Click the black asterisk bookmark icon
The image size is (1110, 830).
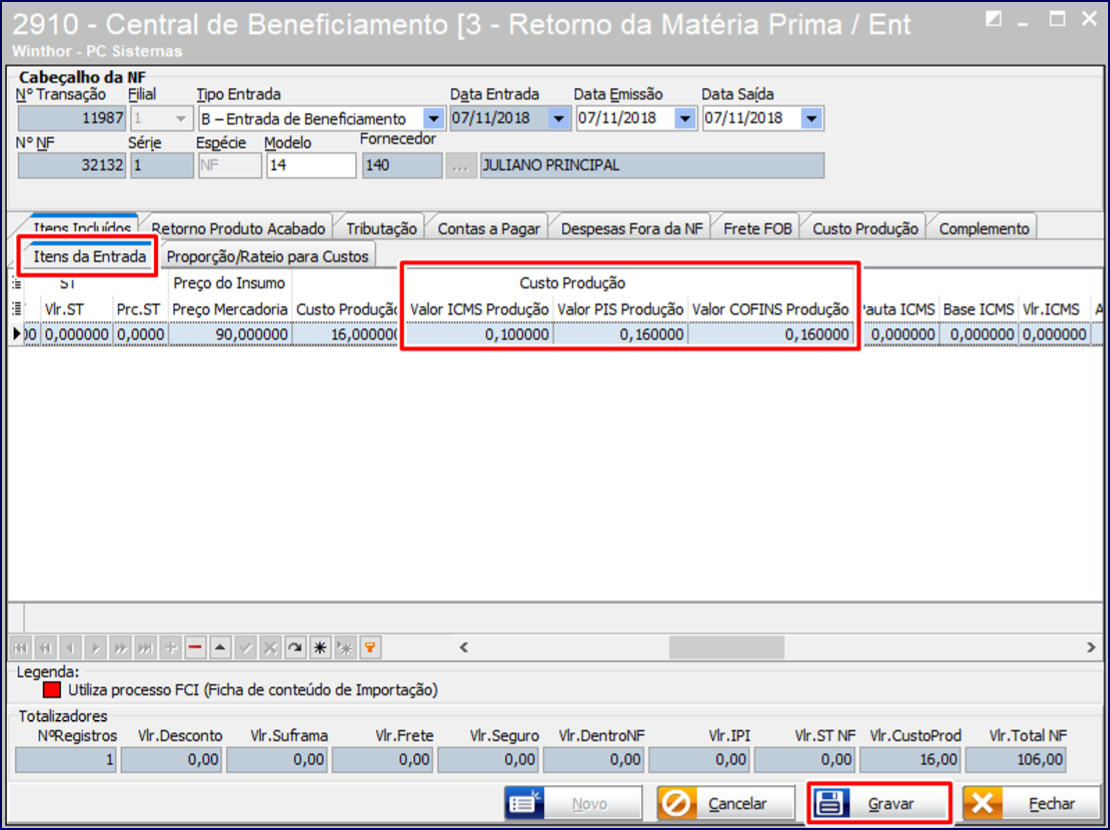click(320, 648)
